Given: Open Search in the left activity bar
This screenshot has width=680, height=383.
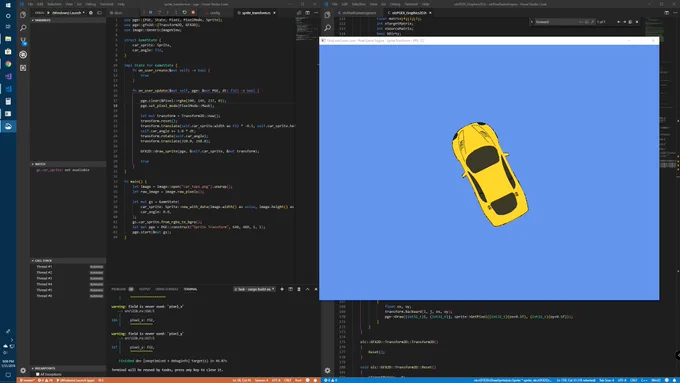Looking at the screenshot, I should (x=23, y=28).
